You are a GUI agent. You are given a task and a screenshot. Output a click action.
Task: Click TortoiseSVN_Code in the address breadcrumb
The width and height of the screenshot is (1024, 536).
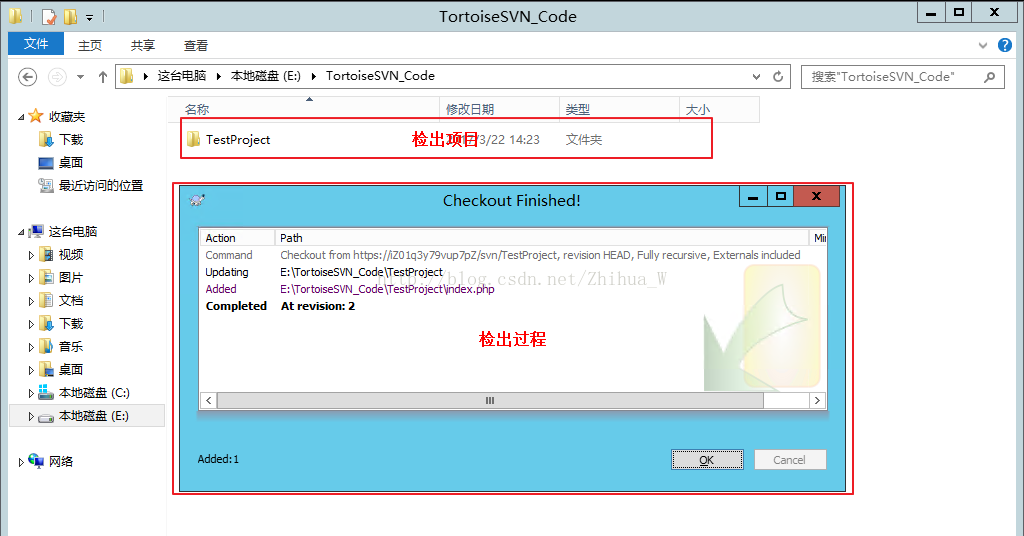coord(380,76)
